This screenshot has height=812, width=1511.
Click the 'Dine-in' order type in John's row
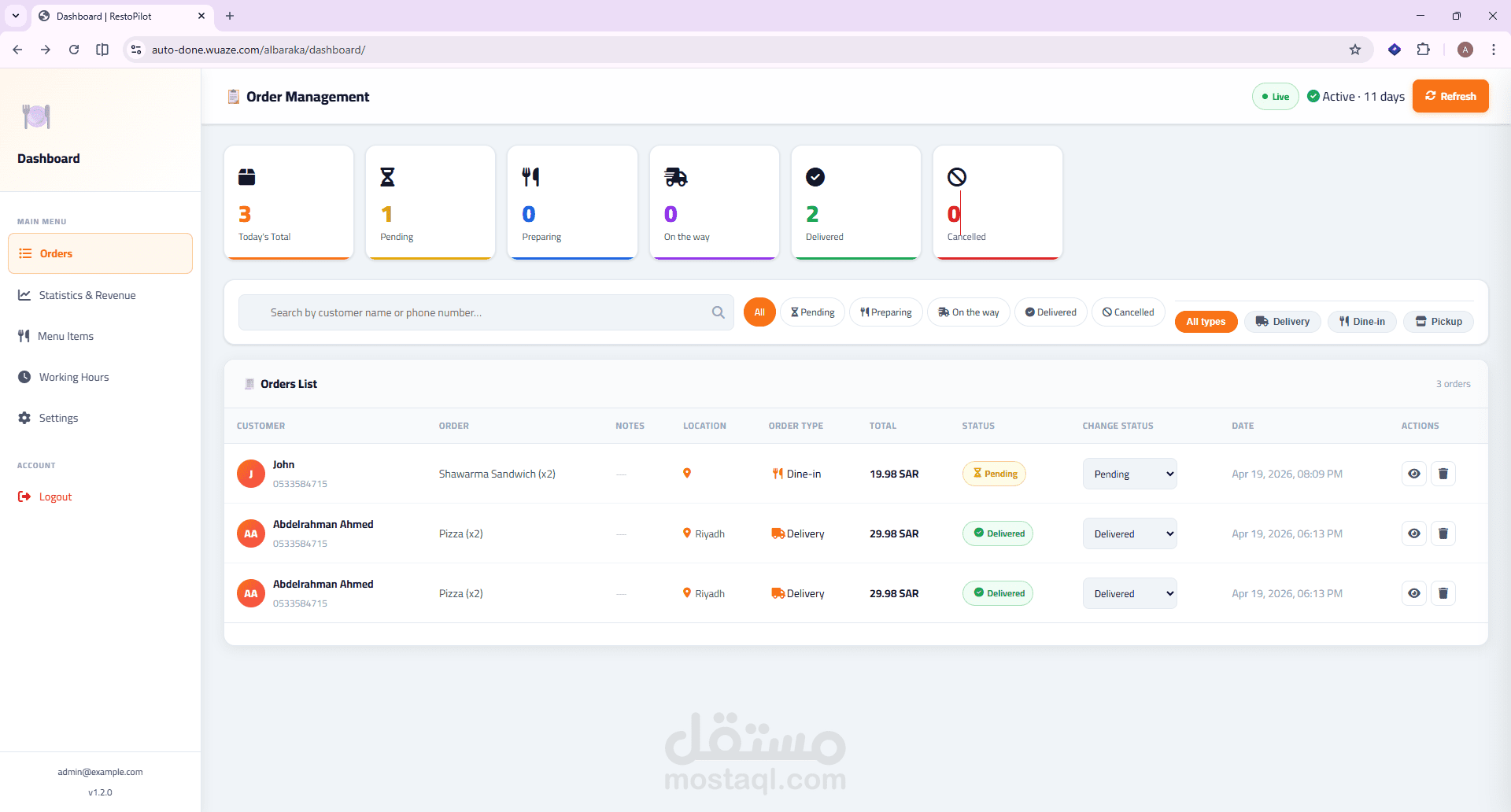(x=797, y=474)
